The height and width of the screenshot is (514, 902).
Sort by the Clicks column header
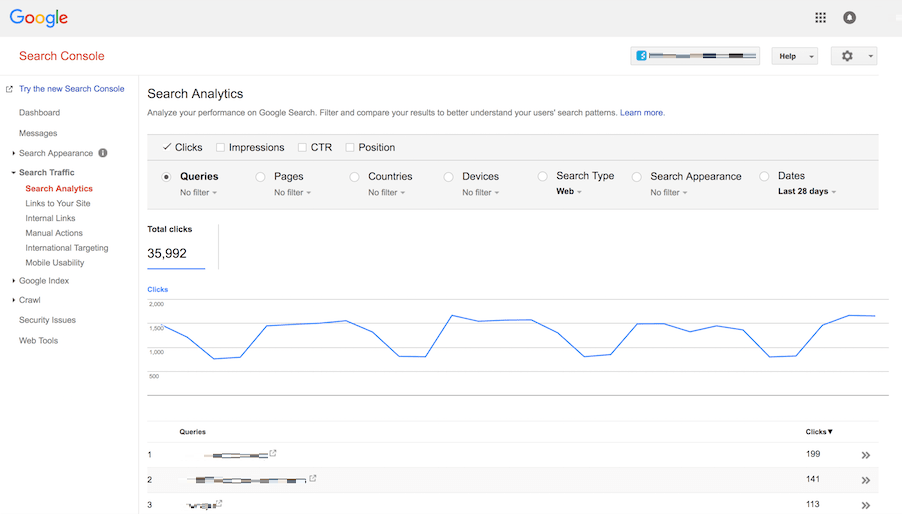[819, 432]
